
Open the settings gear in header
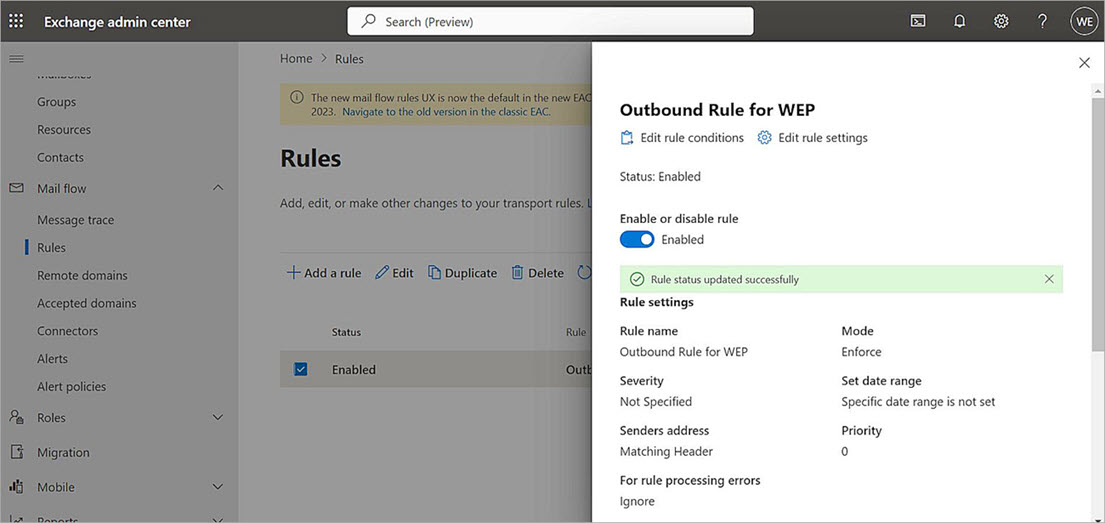1001,21
